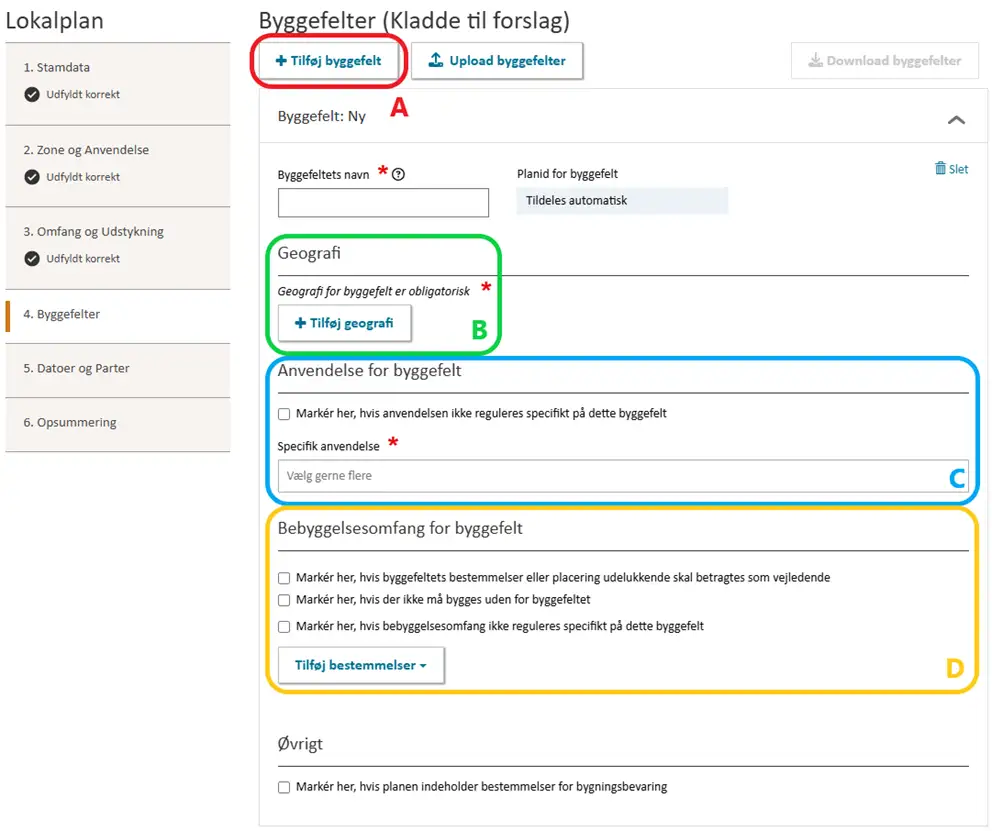Open the Opsummering step
The width and height of the screenshot is (992, 831).
[x=70, y=423]
